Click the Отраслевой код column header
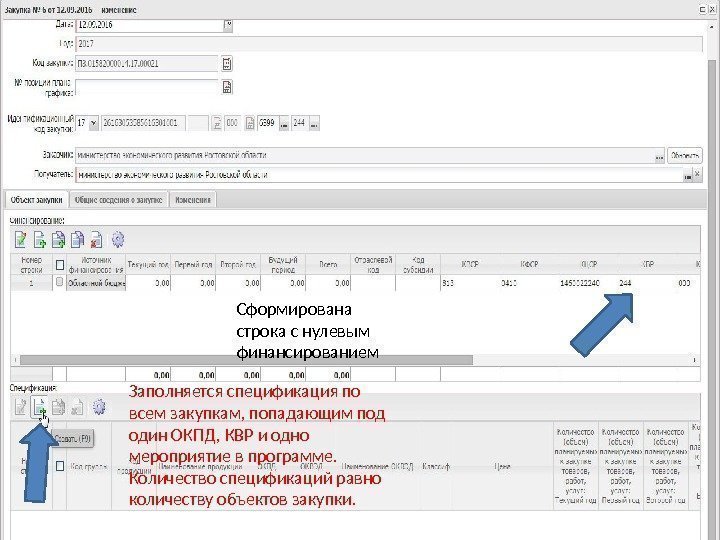720x540 pixels. (373, 265)
